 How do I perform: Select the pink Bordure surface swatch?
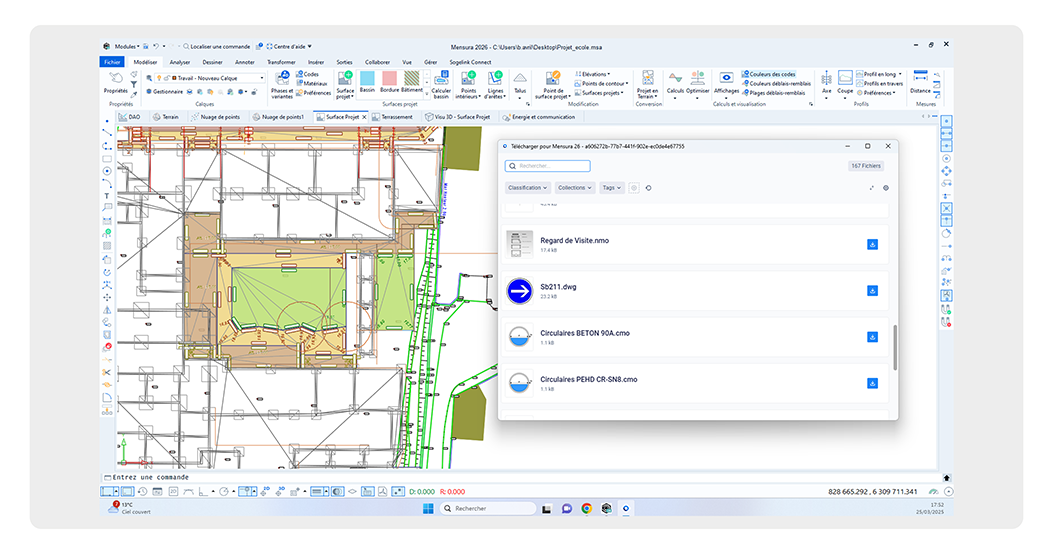[389, 78]
